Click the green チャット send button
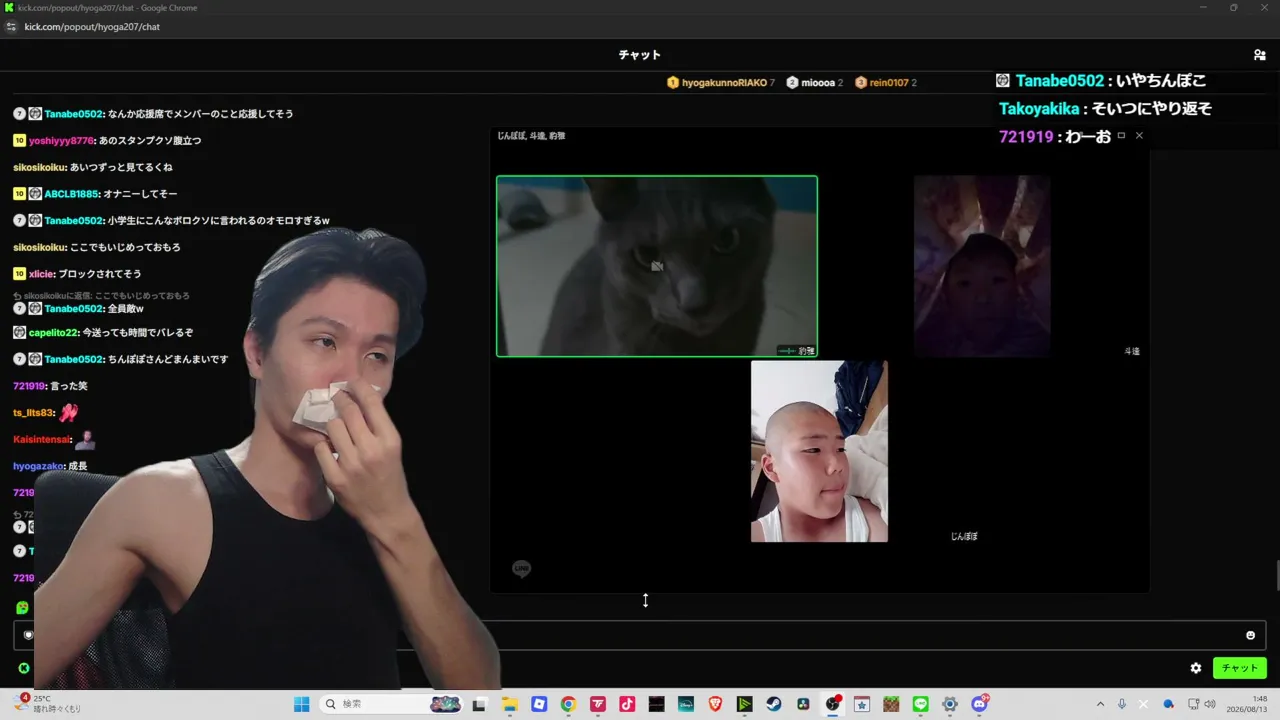1280x720 pixels. point(1239,668)
